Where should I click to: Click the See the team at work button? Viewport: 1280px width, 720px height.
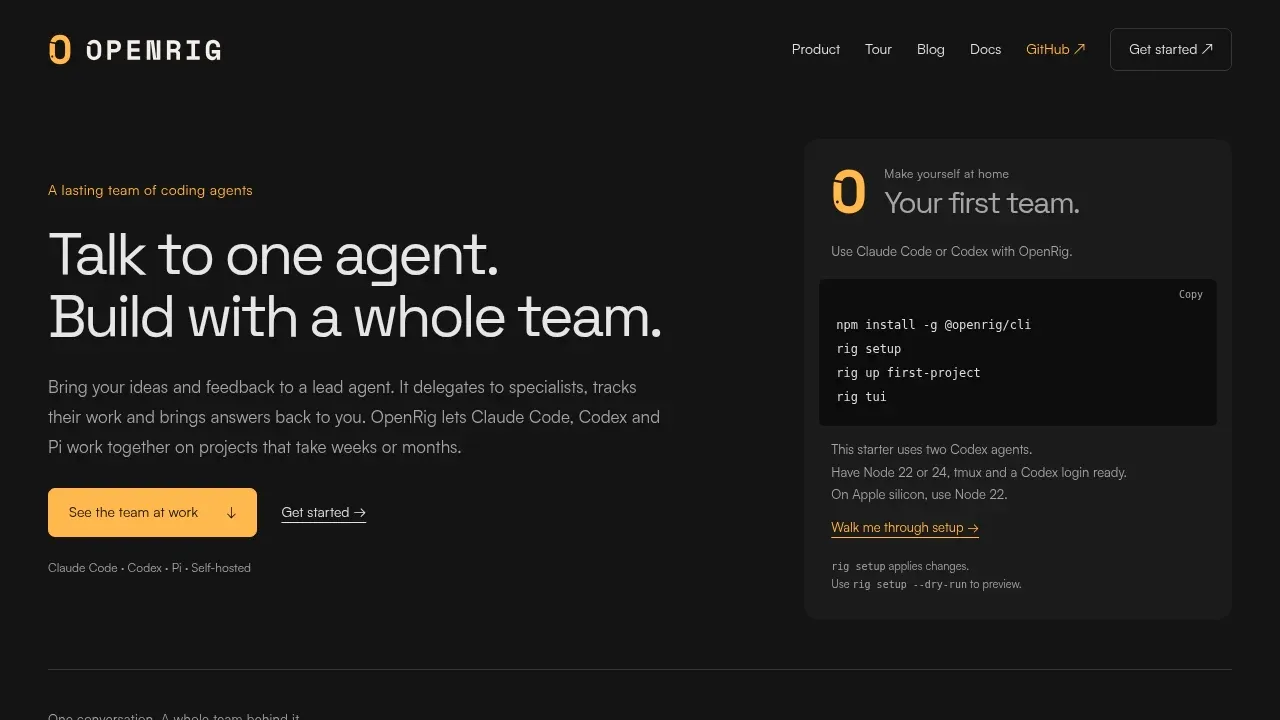pos(152,512)
